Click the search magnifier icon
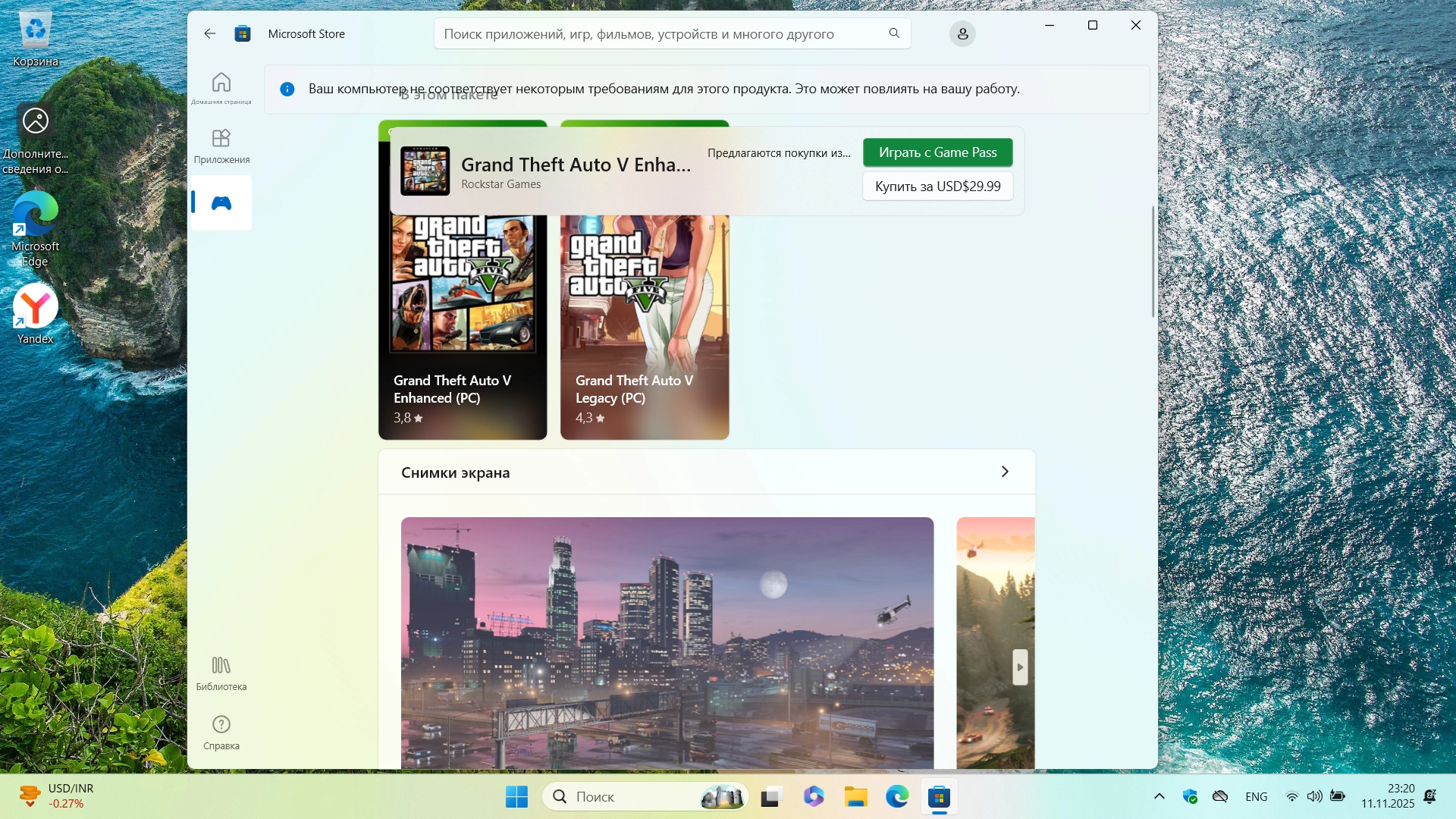1456x819 pixels. 894,33
